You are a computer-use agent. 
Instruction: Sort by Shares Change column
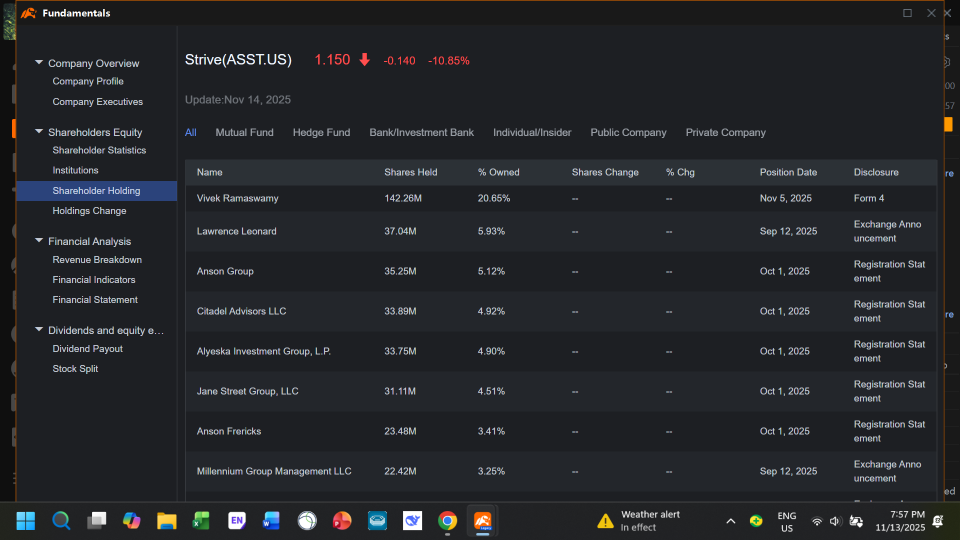point(605,173)
